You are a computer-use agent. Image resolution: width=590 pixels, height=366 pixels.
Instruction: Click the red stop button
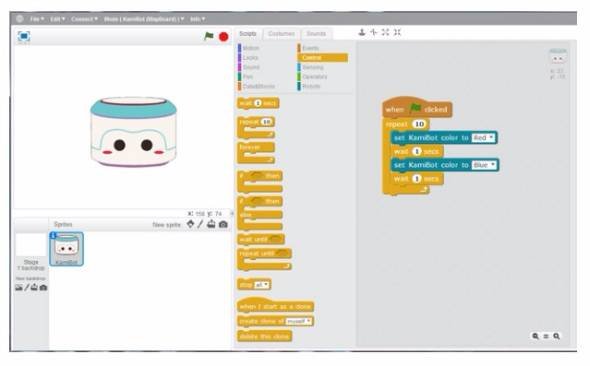pyautogui.click(x=224, y=37)
